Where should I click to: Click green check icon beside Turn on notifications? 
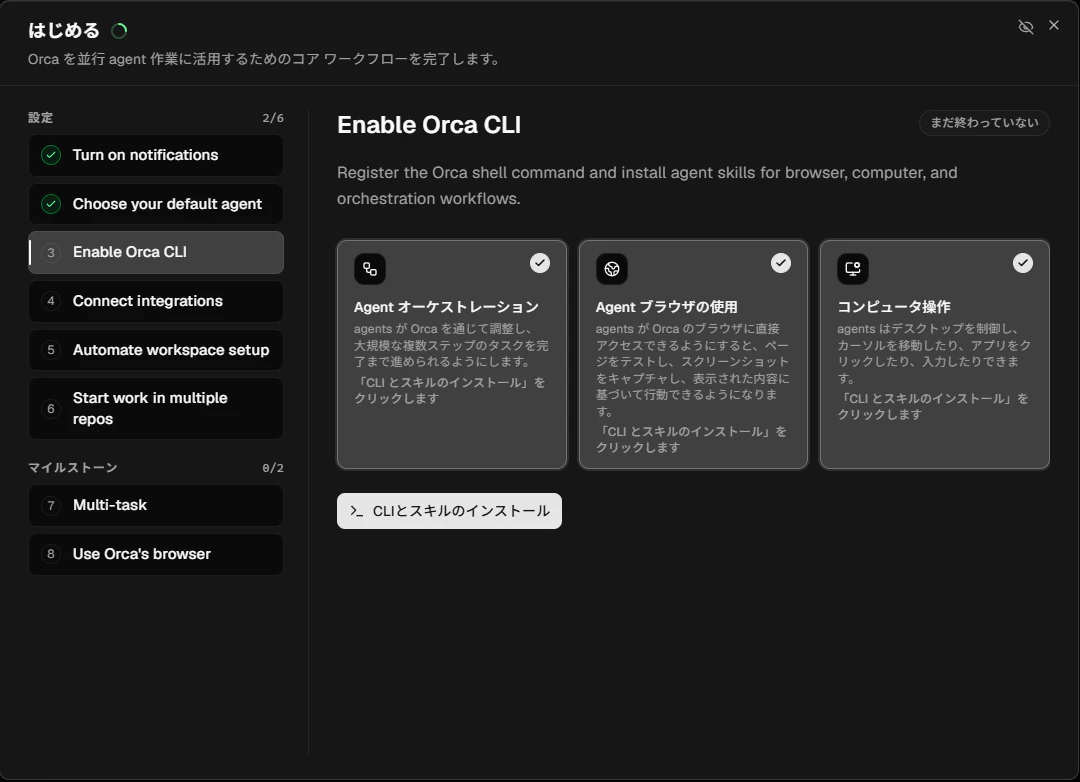pyautogui.click(x=51, y=155)
